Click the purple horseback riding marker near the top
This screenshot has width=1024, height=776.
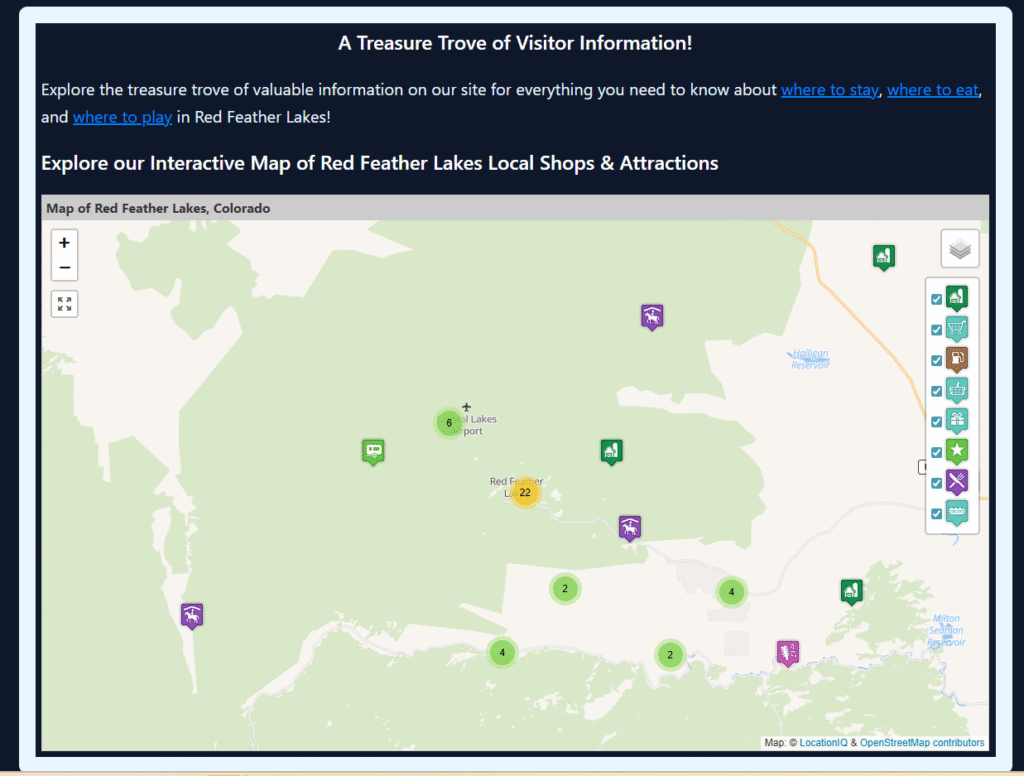click(652, 316)
